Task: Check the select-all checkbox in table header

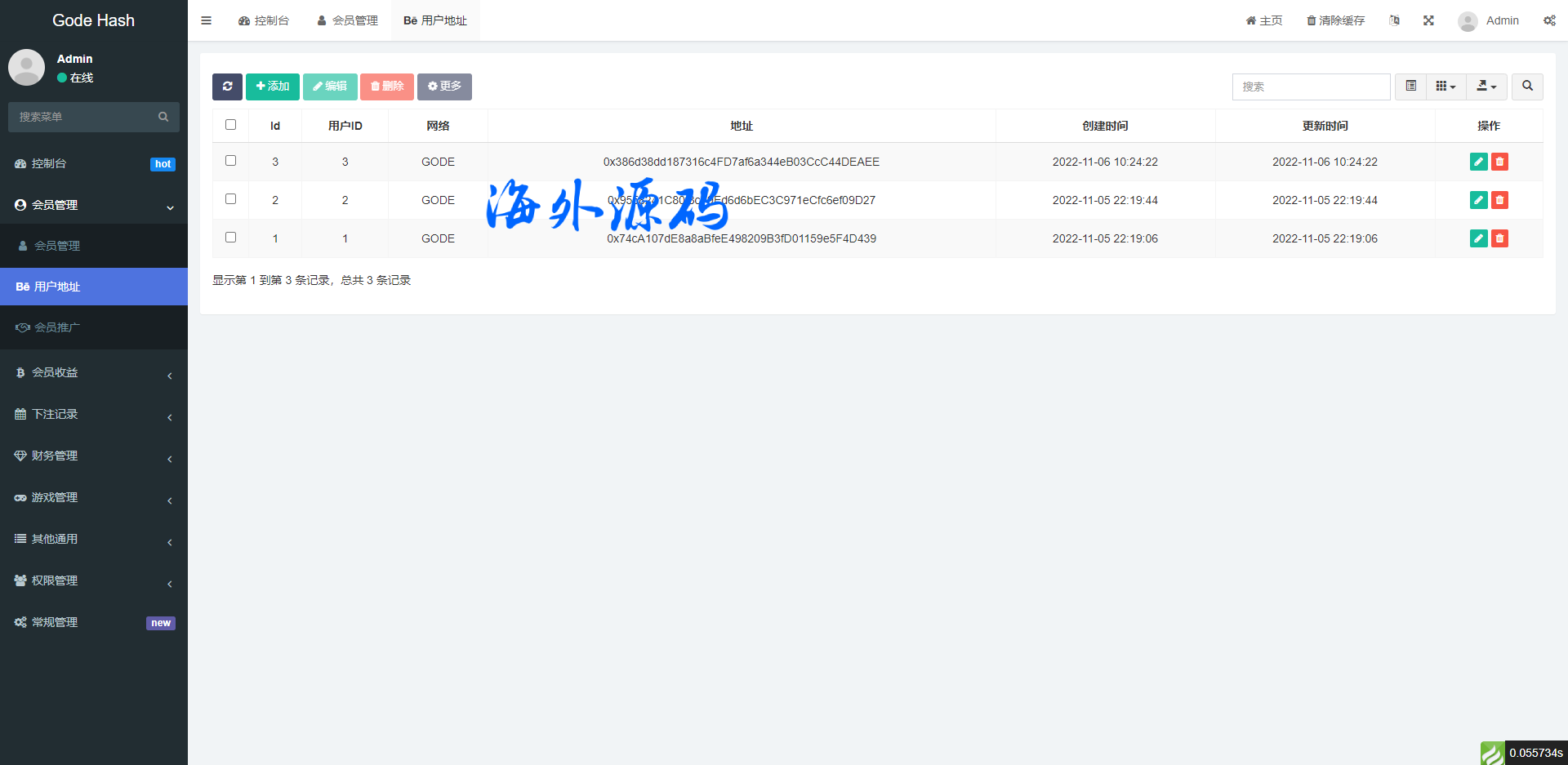Action: tap(231, 125)
